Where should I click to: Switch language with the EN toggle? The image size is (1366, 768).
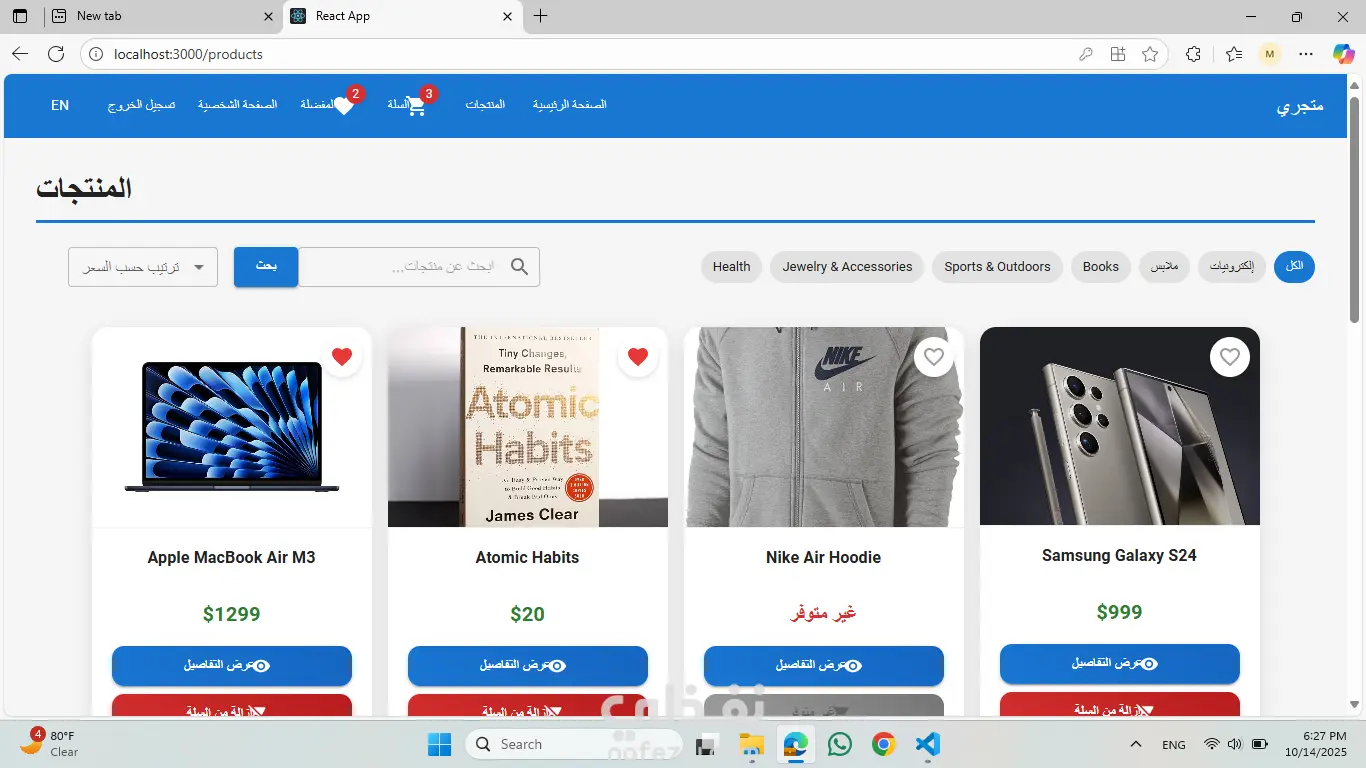[60, 105]
